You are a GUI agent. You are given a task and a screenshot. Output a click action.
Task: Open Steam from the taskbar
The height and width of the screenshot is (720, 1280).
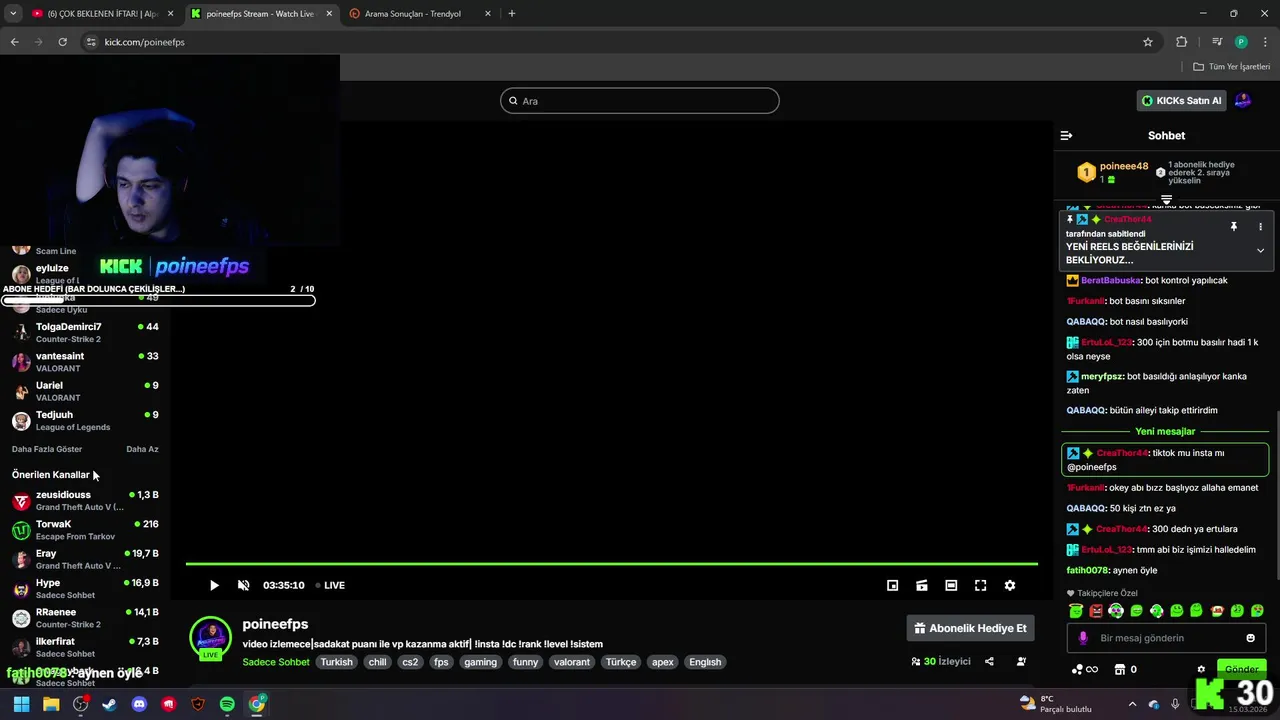coord(109,704)
